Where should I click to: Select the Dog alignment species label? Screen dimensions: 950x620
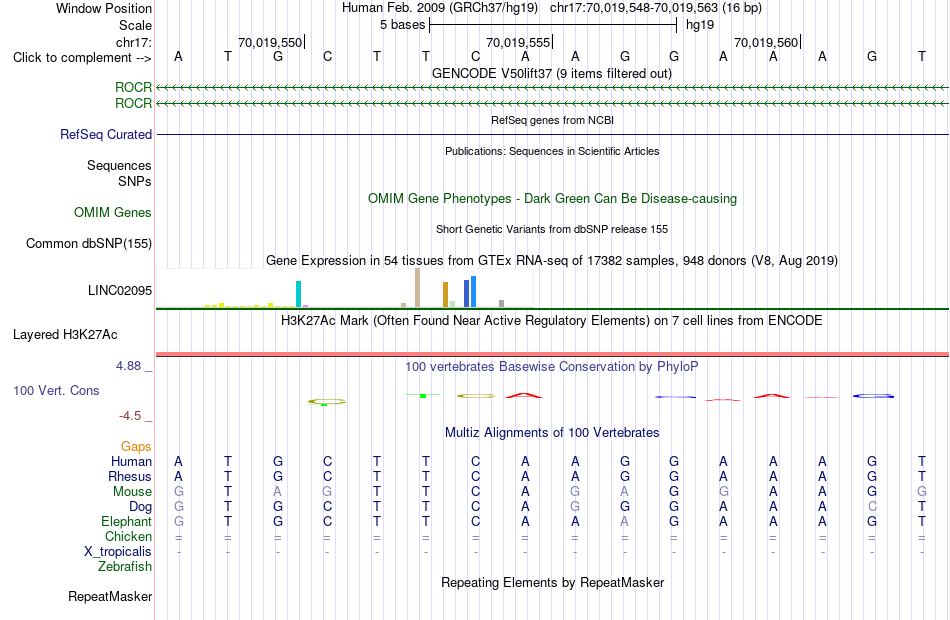coord(140,507)
